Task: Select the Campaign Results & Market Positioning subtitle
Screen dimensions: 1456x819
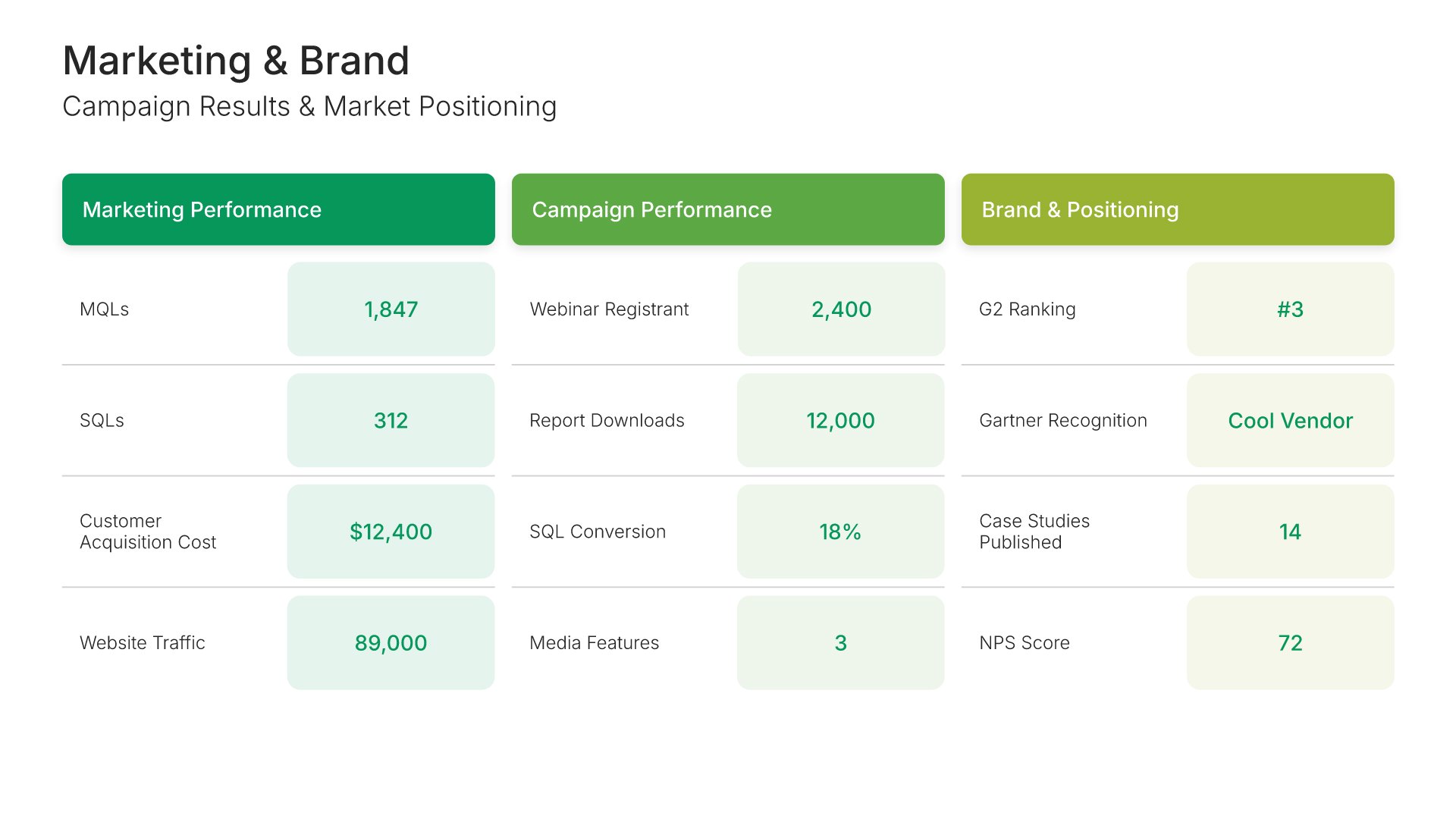Action: (309, 107)
